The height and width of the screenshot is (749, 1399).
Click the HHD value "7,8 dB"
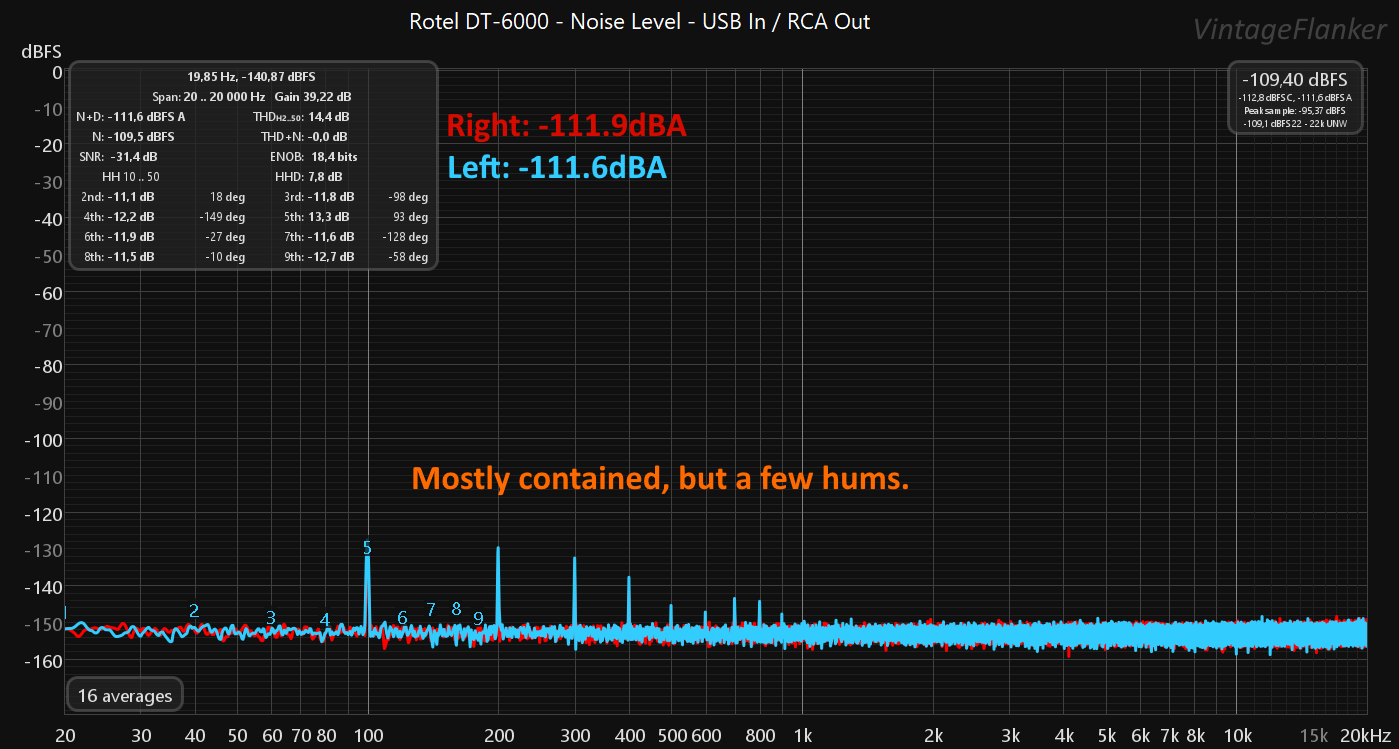click(325, 177)
